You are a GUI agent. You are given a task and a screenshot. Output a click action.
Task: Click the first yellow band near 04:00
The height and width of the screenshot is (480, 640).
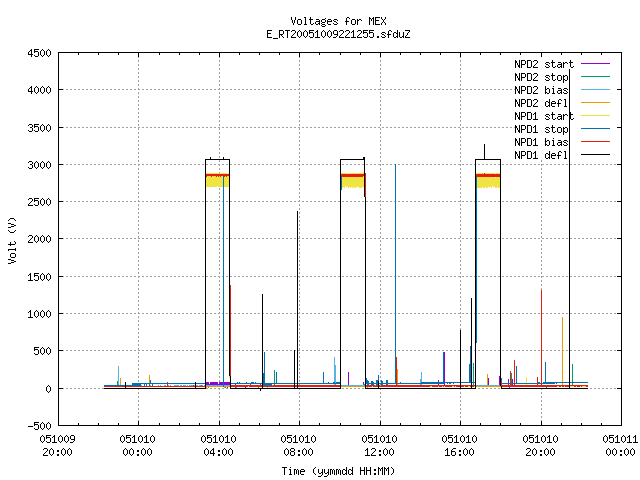pos(218,182)
